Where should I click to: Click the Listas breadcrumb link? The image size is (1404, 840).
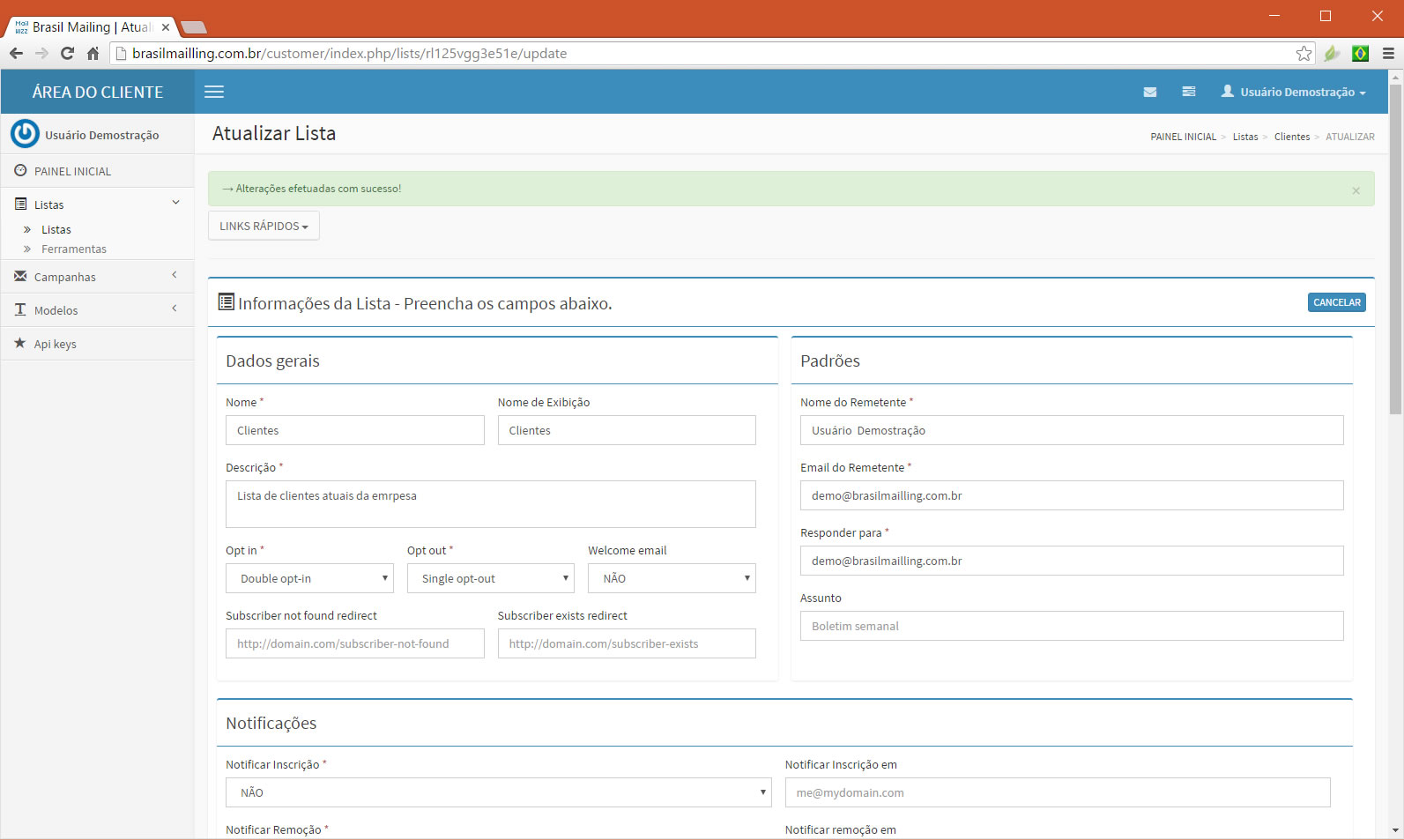pos(1244,137)
